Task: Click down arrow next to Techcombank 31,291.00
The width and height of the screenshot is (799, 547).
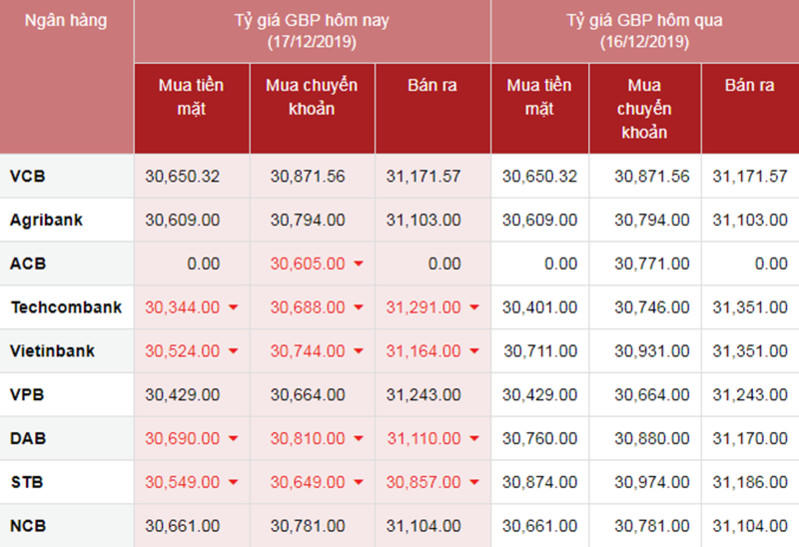Action: click(x=474, y=308)
